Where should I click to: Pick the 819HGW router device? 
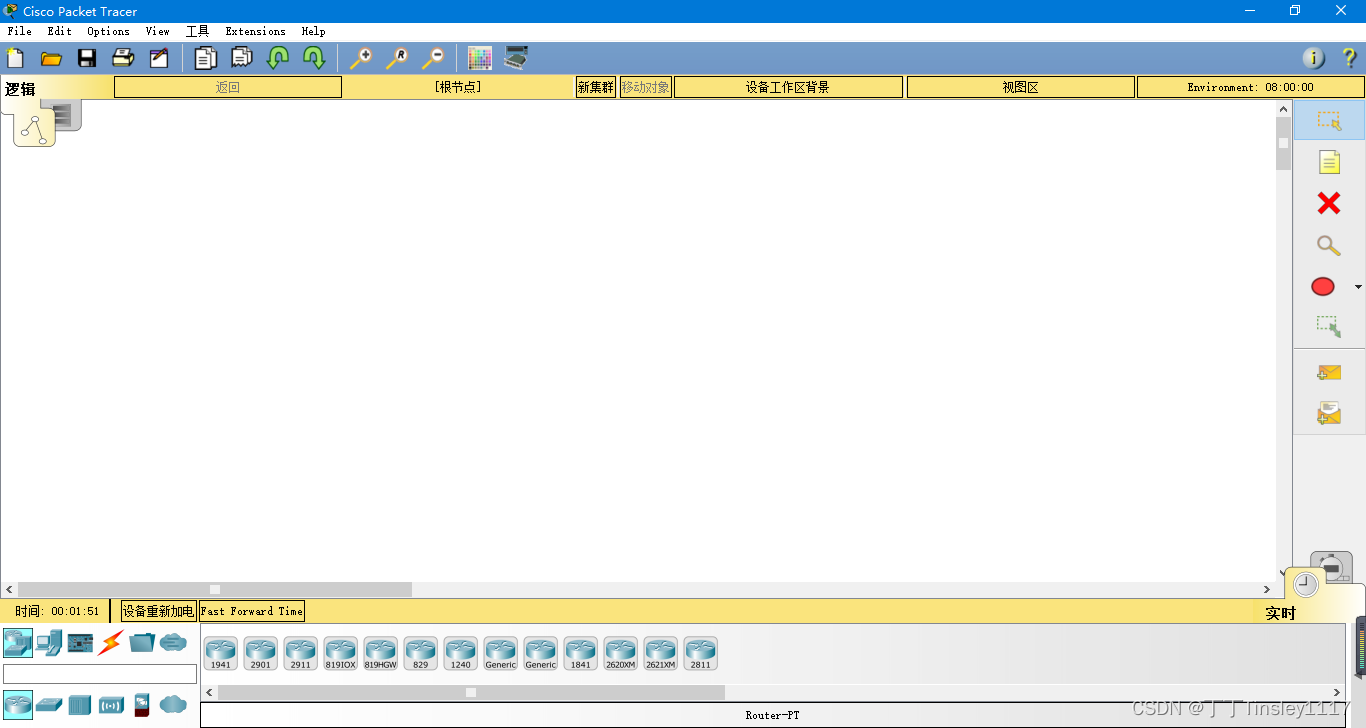coord(381,654)
